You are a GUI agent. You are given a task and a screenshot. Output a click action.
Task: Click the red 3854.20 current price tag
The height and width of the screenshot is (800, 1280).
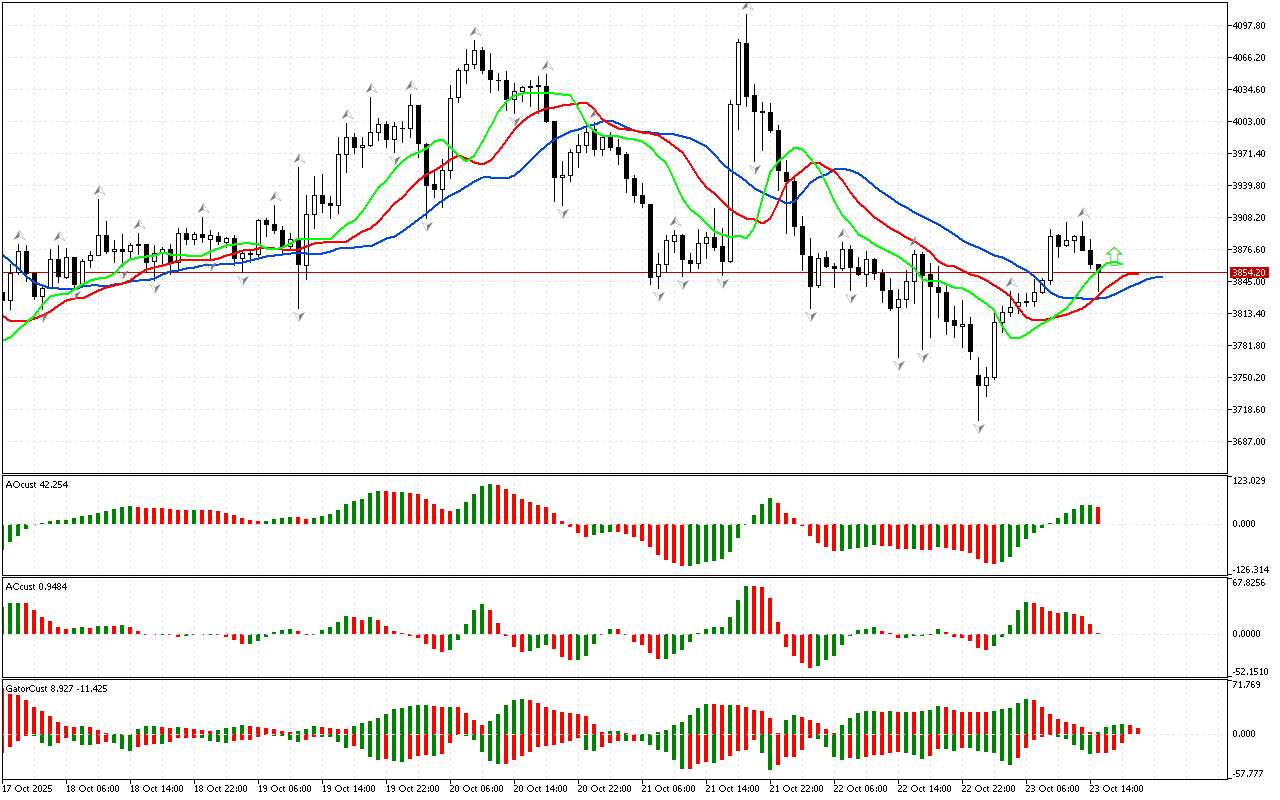[x=1249, y=272]
